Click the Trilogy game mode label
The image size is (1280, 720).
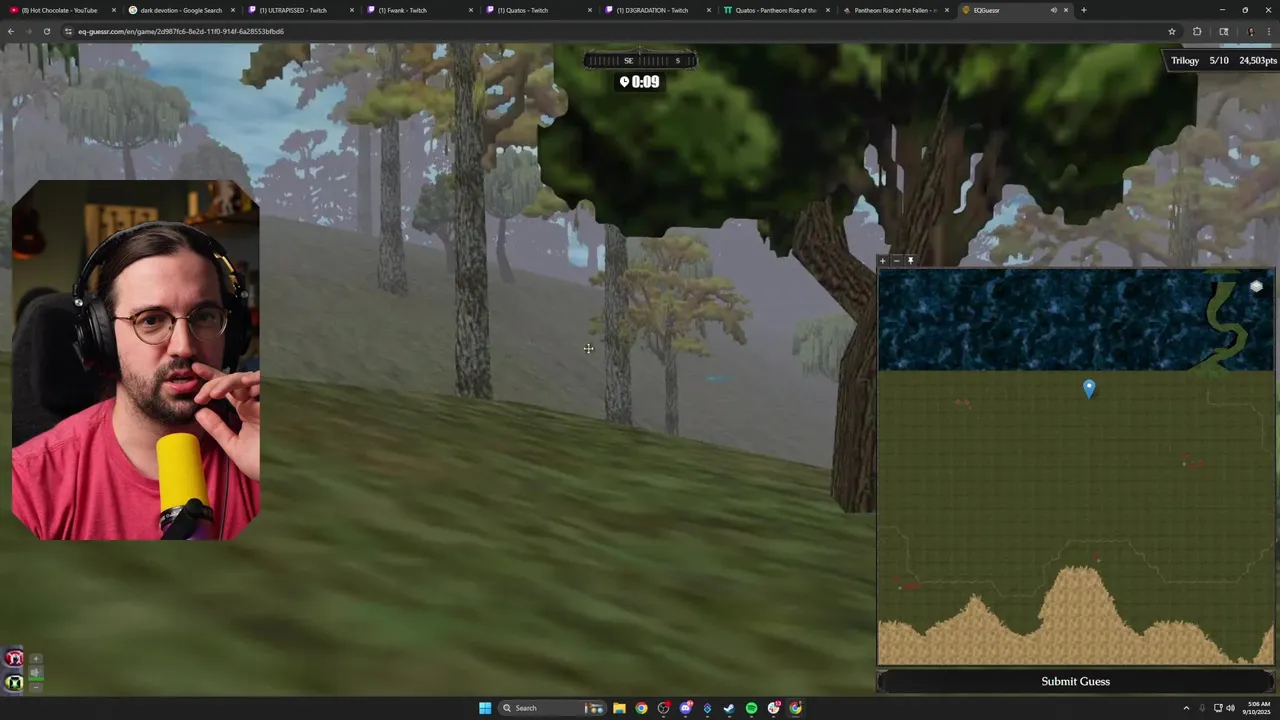click(x=1185, y=60)
